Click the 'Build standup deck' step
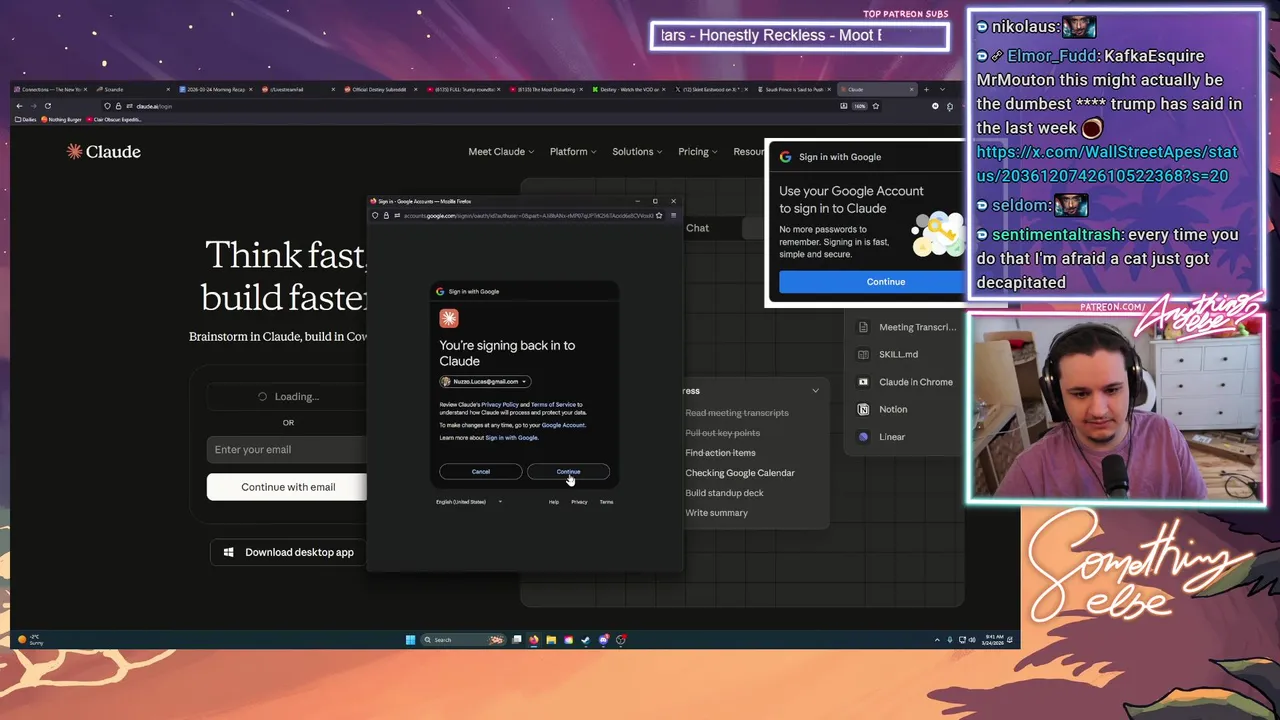 724,493
